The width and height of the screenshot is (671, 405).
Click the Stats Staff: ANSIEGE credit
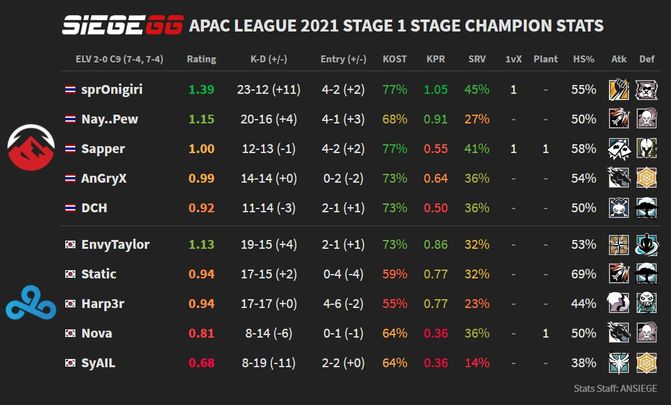[615, 388]
